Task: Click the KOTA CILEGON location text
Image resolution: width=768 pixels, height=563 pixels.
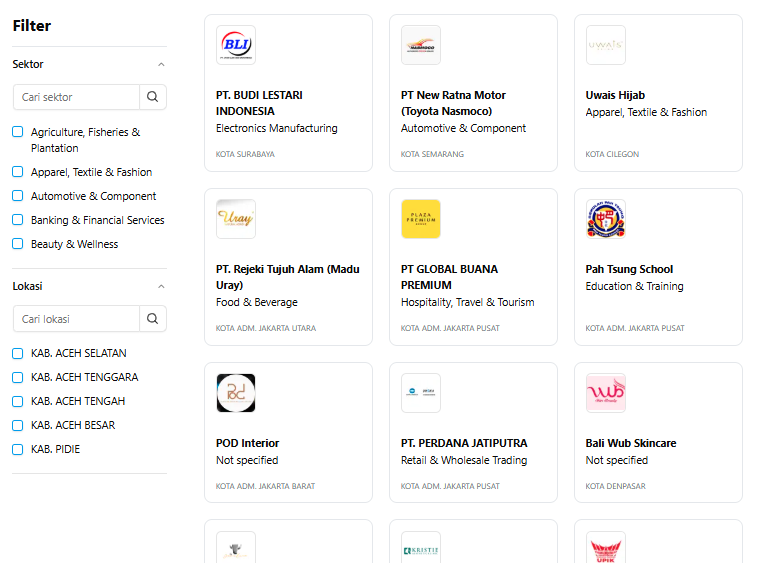Action: [612, 154]
